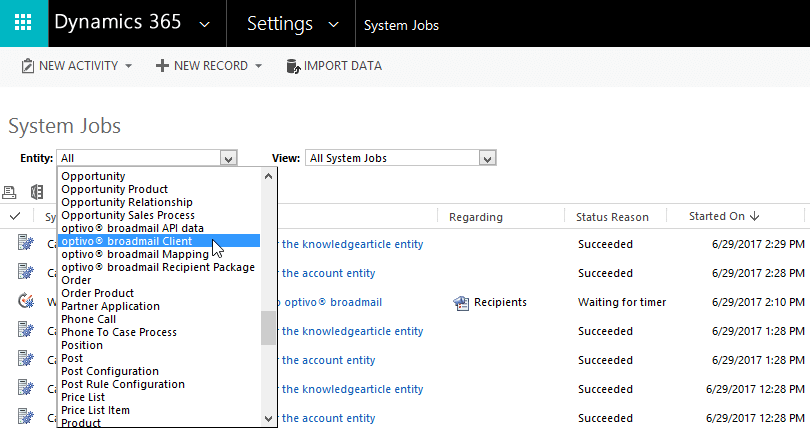Sort by the Started On column header
The width and height of the screenshot is (810, 436).
click(716, 216)
